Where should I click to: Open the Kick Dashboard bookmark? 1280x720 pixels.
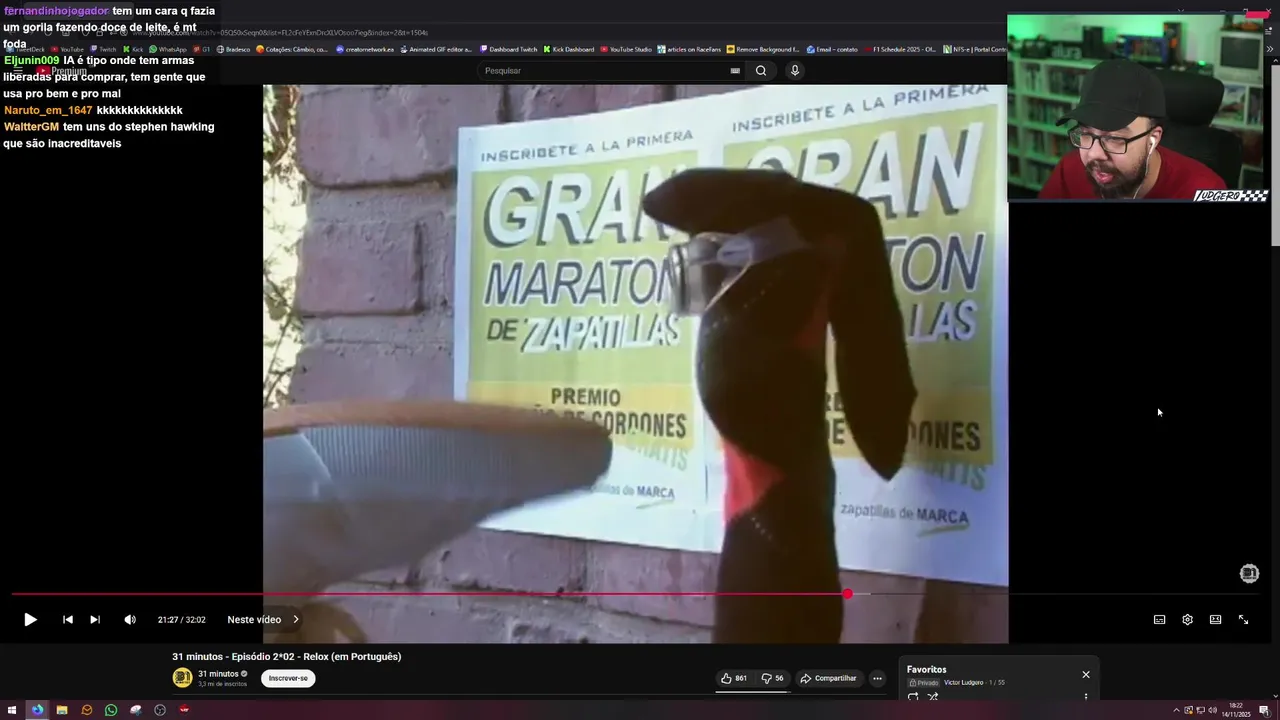(x=569, y=49)
